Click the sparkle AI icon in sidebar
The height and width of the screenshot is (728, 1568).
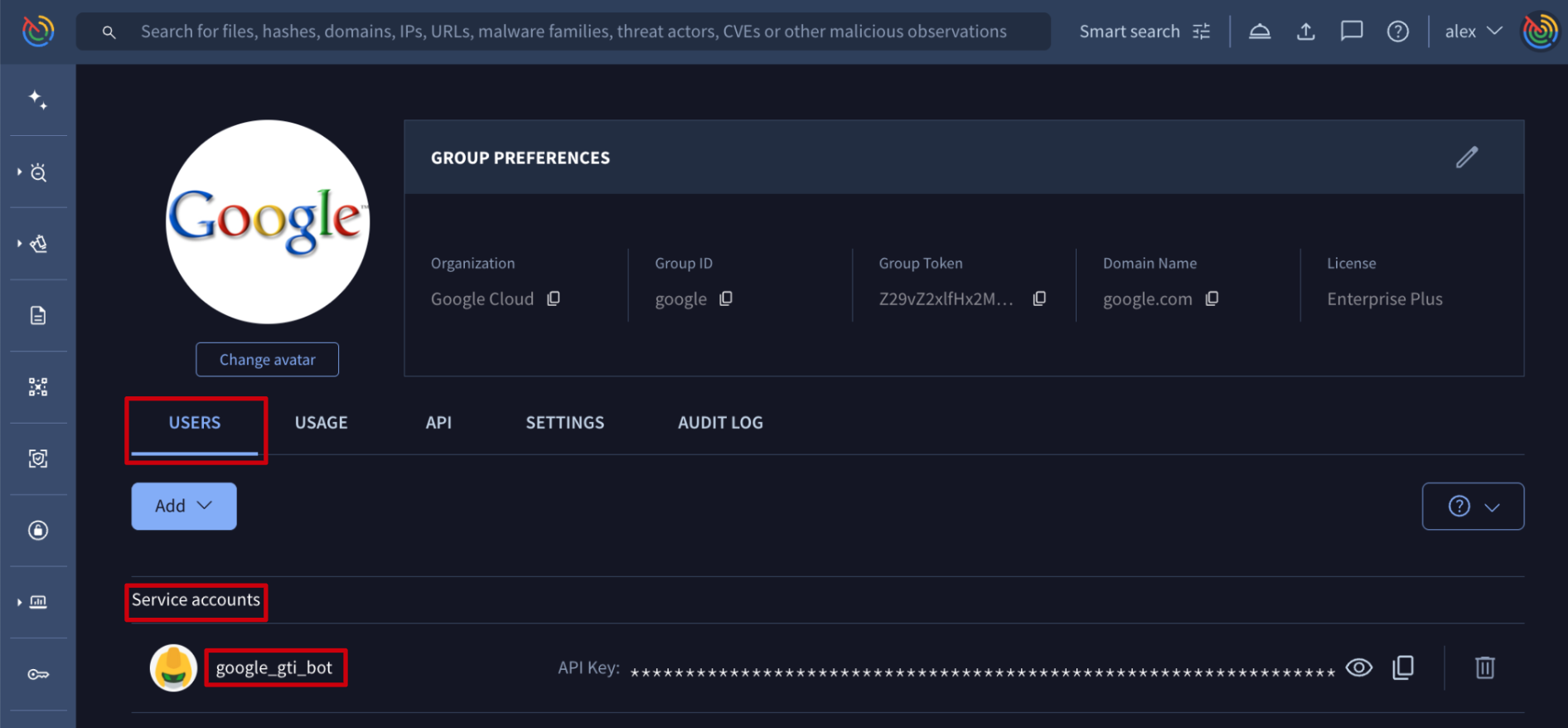pyautogui.click(x=38, y=100)
